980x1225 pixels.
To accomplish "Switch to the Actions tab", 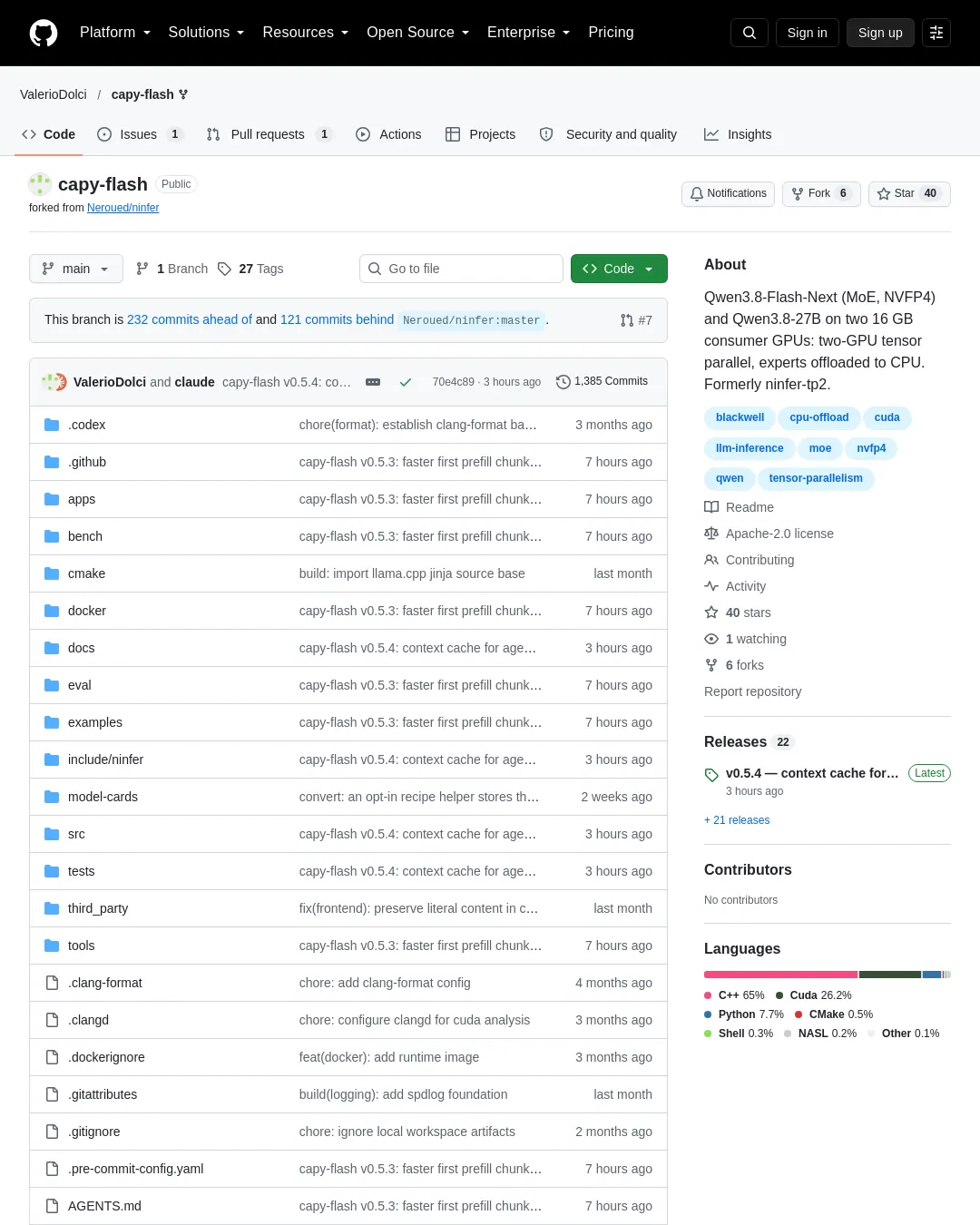I will (388, 134).
